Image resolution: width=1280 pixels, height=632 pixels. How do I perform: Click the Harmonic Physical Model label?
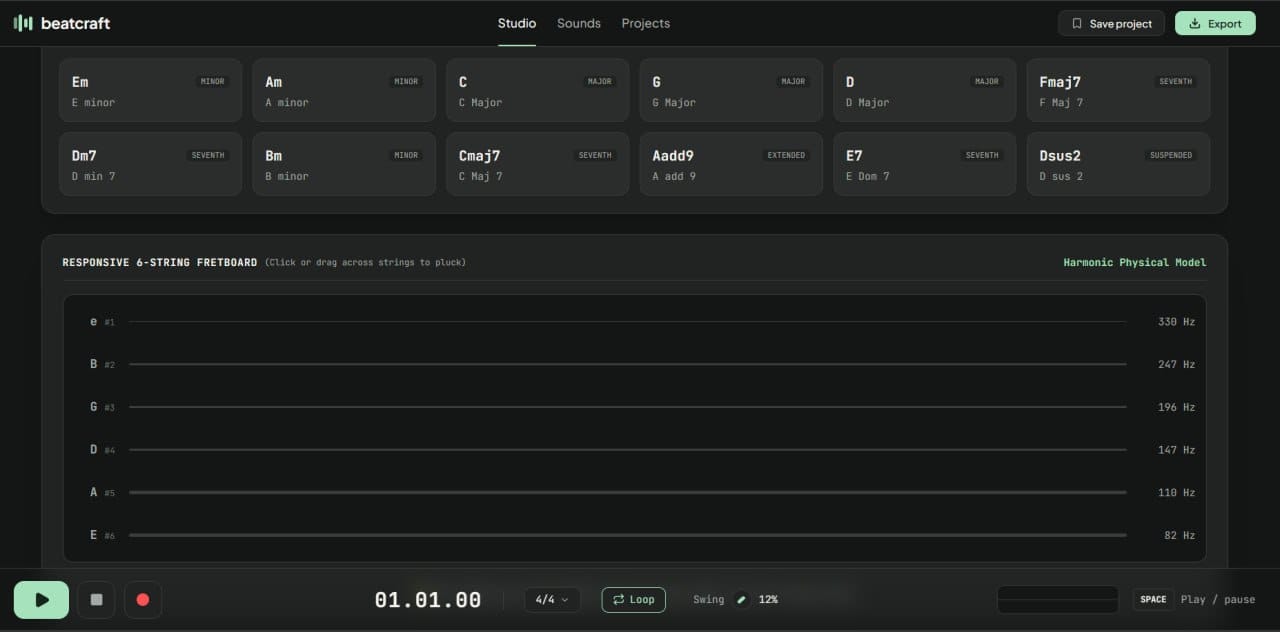(1135, 262)
